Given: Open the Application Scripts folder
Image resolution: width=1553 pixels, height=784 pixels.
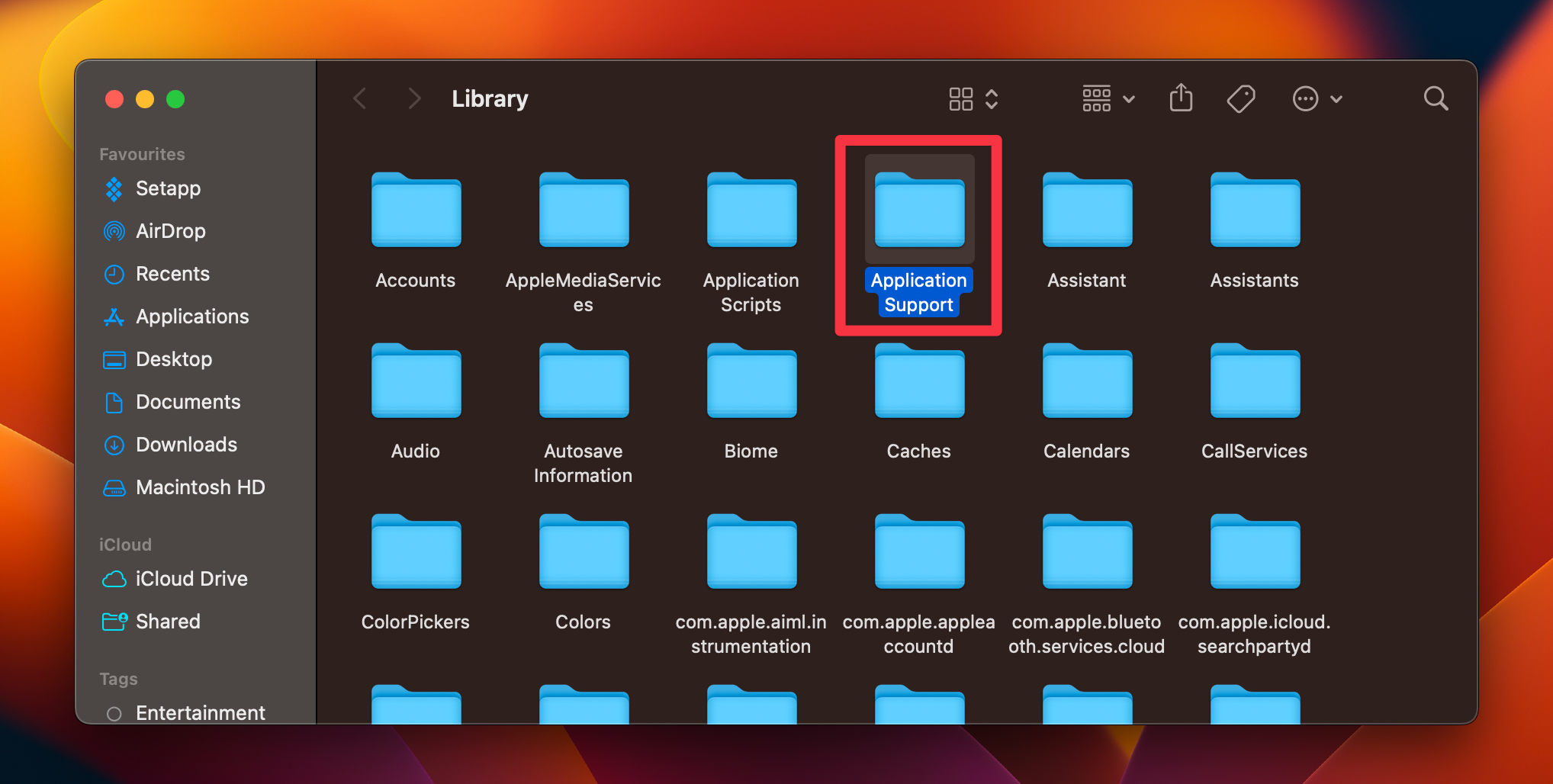Looking at the screenshot, I should coord(751,211).
